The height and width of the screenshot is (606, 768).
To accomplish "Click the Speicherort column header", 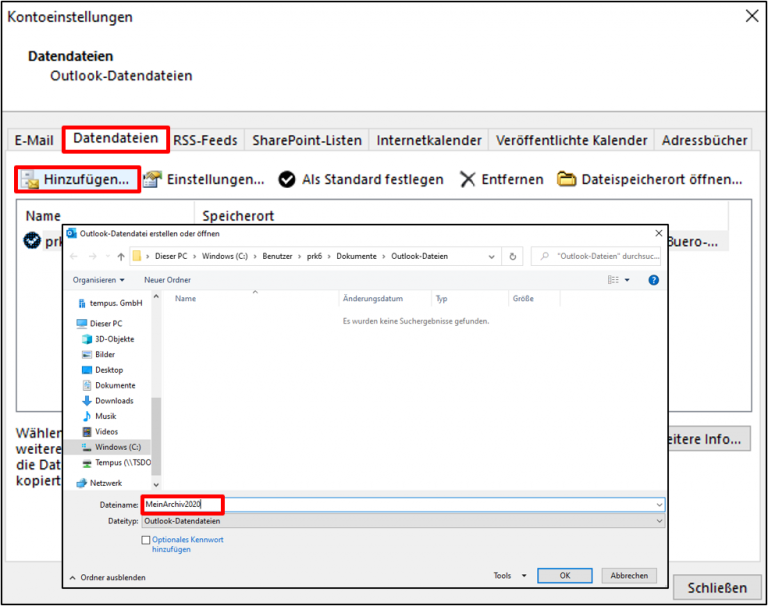I will pyautogui.click(x=238, y=216).
